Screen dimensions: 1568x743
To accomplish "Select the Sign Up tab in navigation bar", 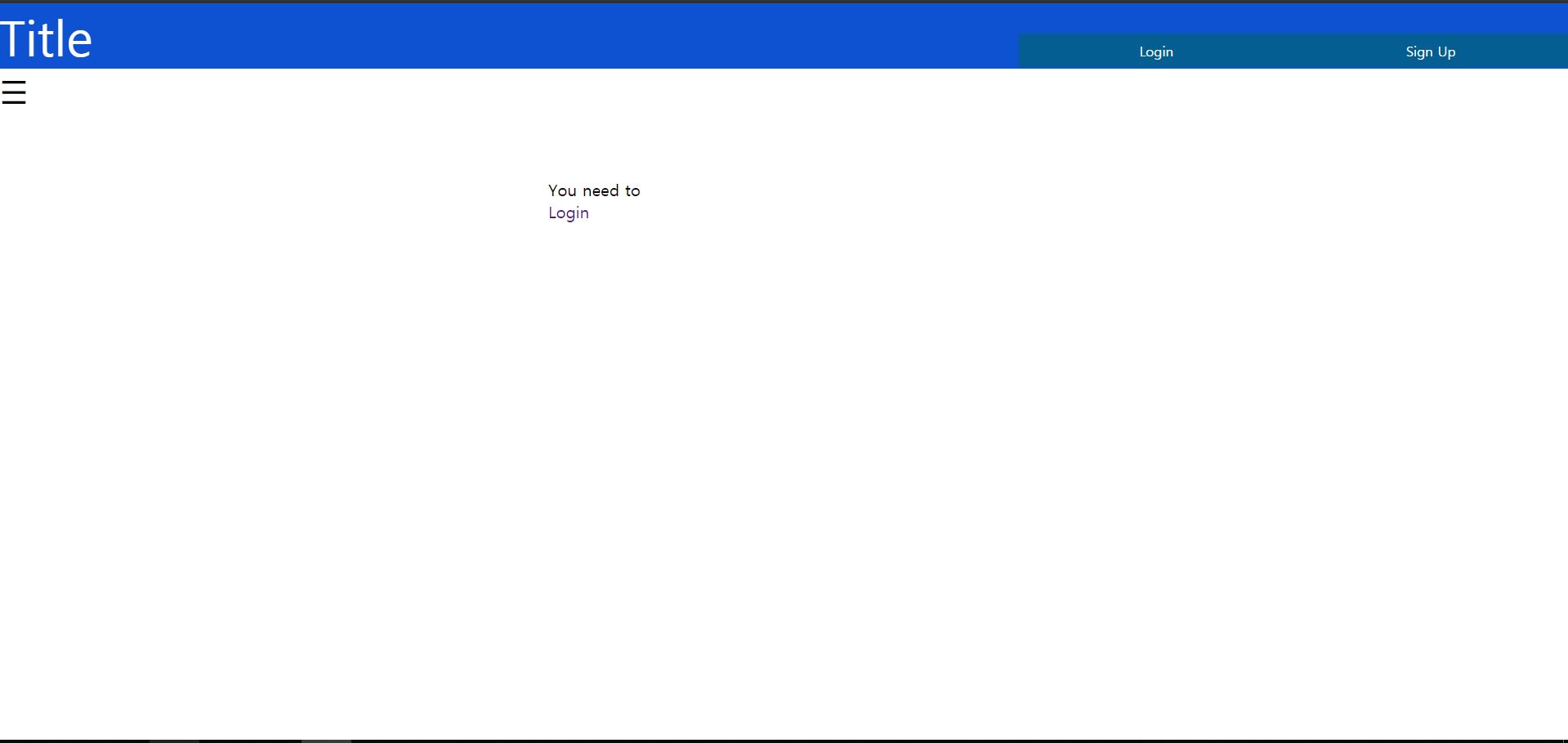I will point(1430,51).
